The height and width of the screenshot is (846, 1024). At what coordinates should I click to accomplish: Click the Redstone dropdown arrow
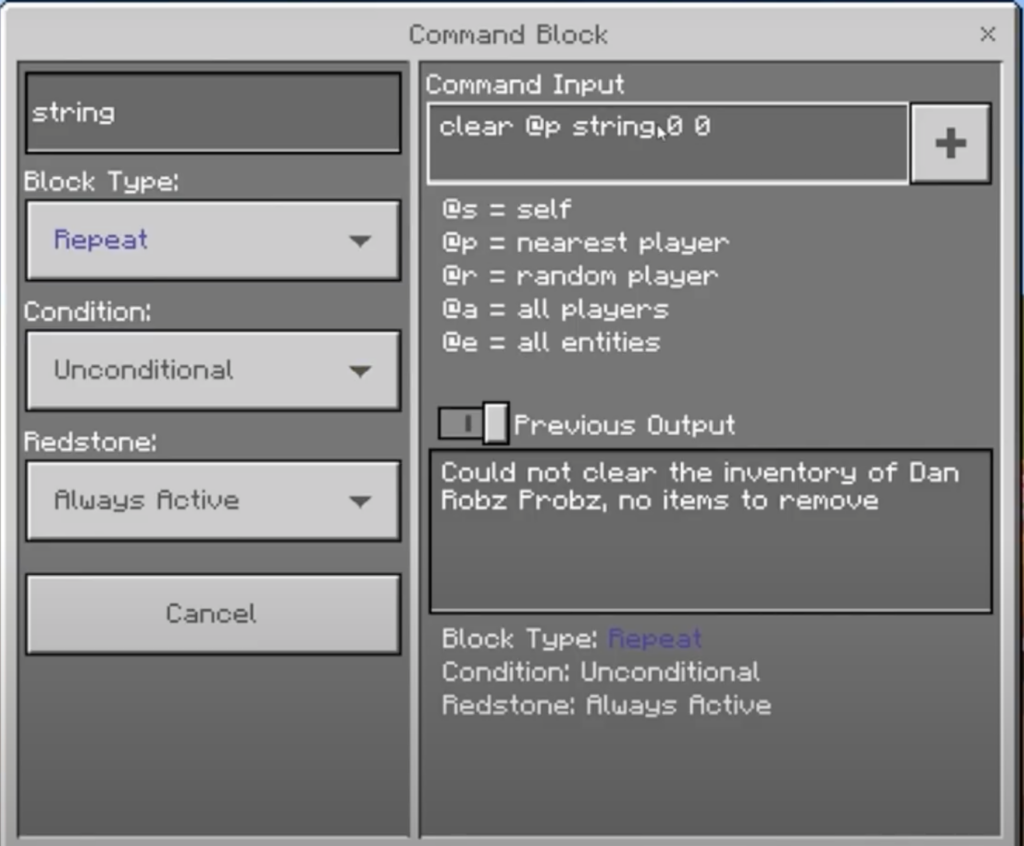(360, 500)
